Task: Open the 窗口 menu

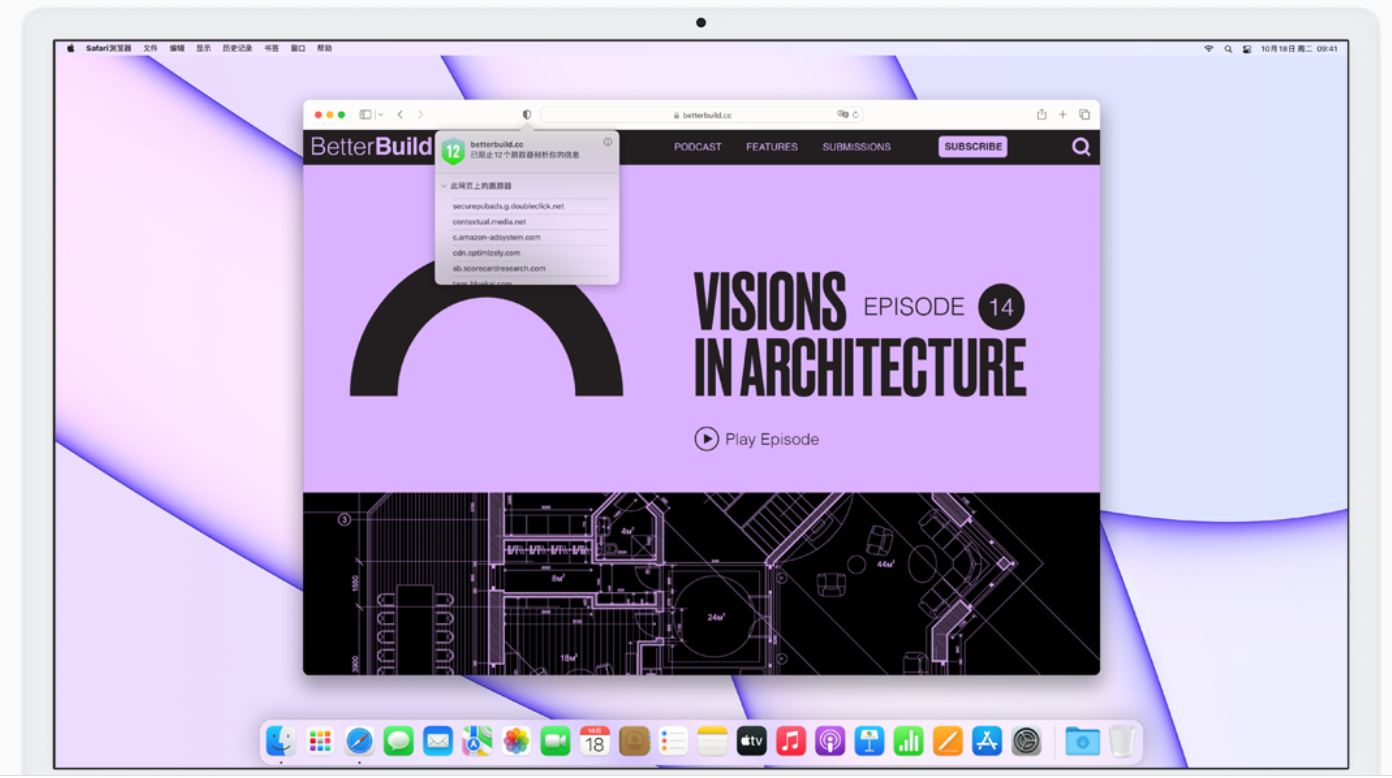Action: [298, 48]
